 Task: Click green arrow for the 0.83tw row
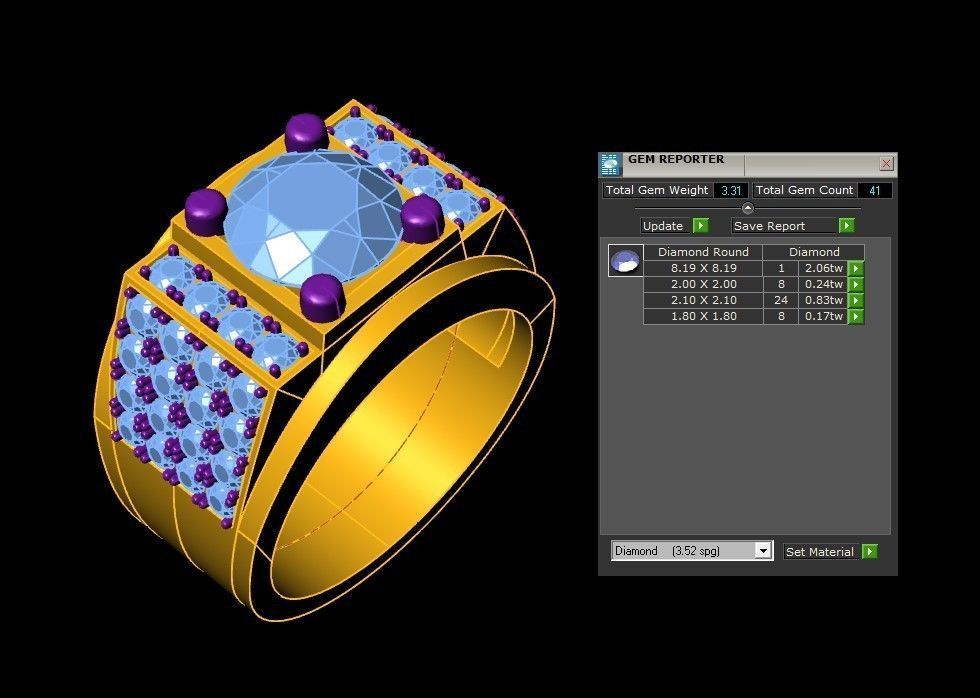(856, 301)
